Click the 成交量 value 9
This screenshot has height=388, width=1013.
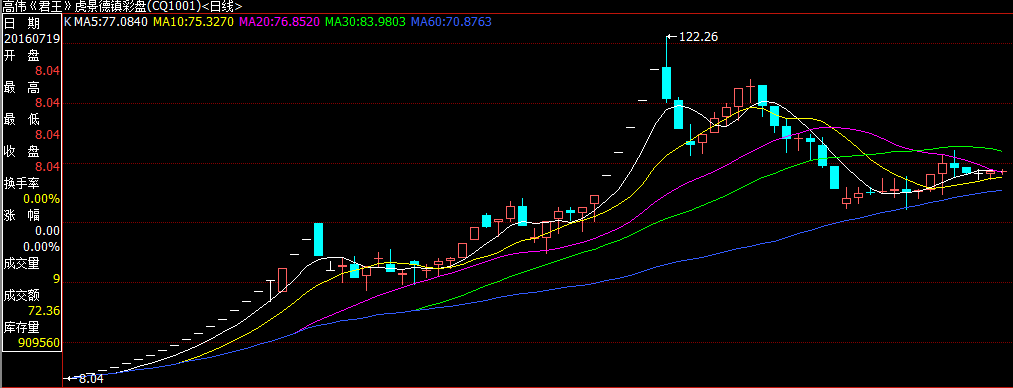coord(57,279)
